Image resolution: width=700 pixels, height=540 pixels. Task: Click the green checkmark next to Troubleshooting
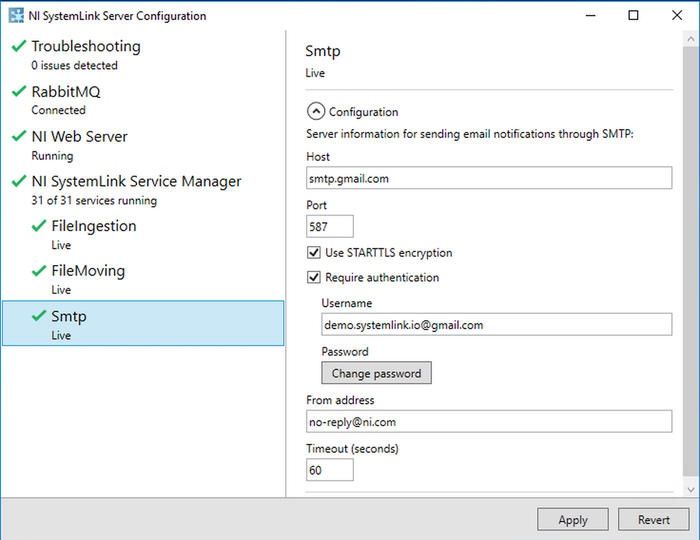point(19,46)
